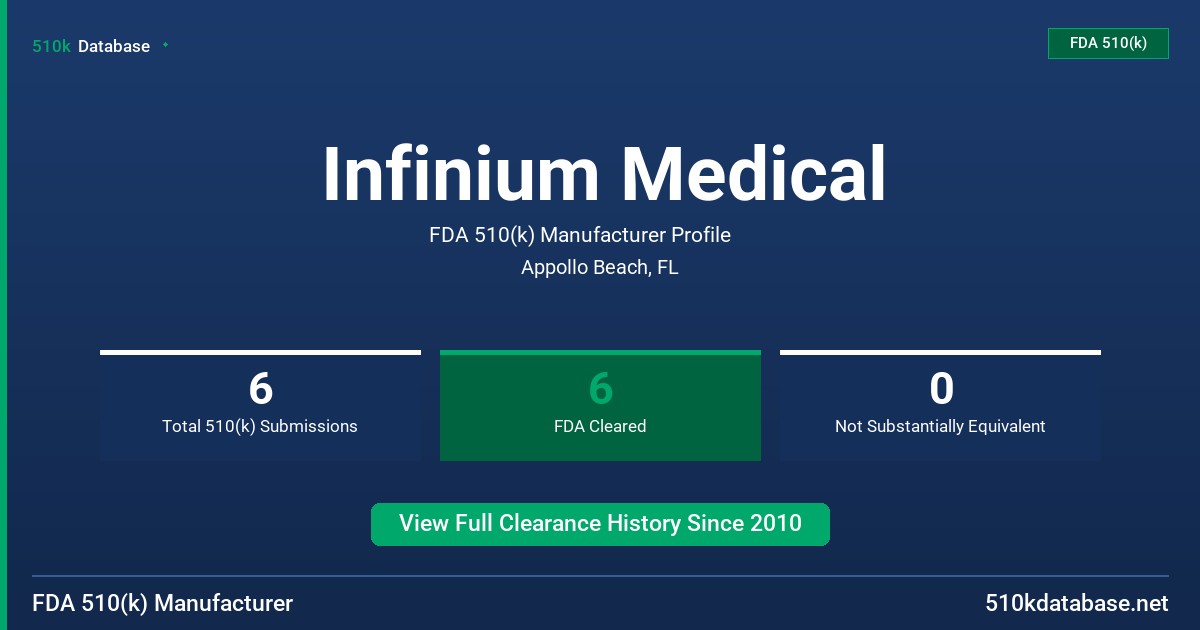Click View Full Clearance History Since 2010
The height and width of the screenshot is (630, 1200).
pyautogui.click(x=600, y=524)
